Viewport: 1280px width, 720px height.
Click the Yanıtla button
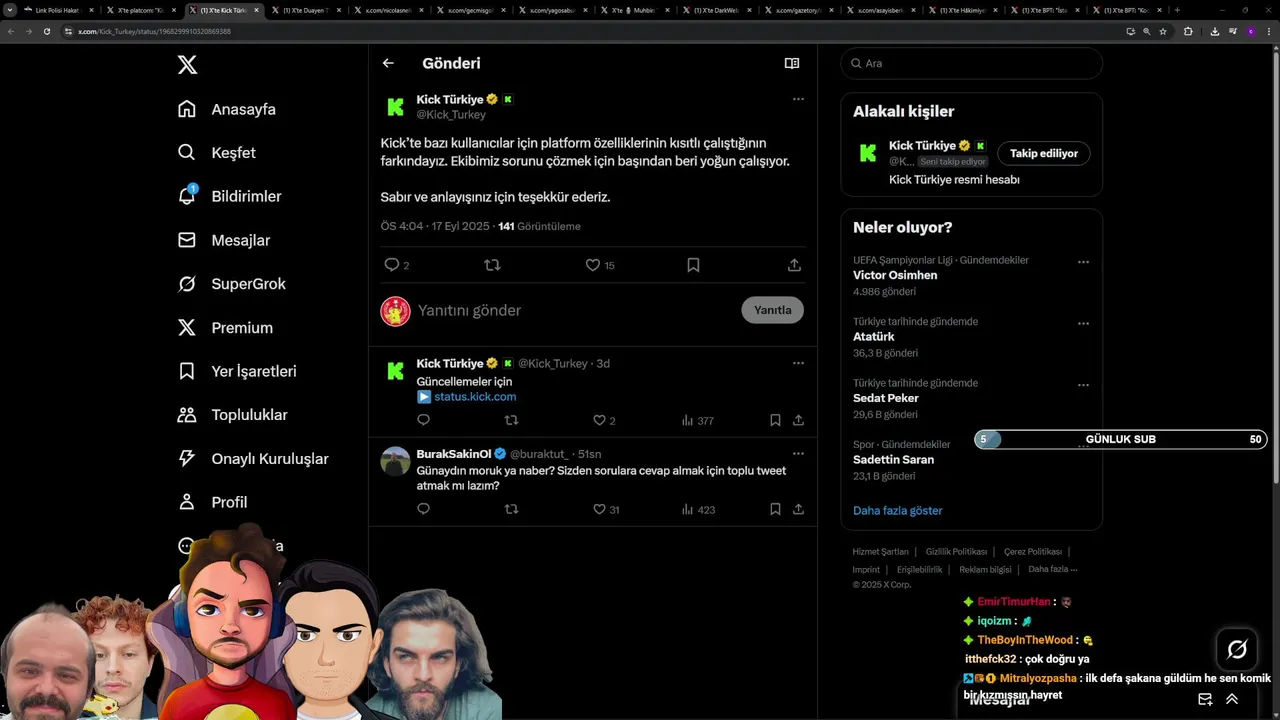(x=772, y=310)
